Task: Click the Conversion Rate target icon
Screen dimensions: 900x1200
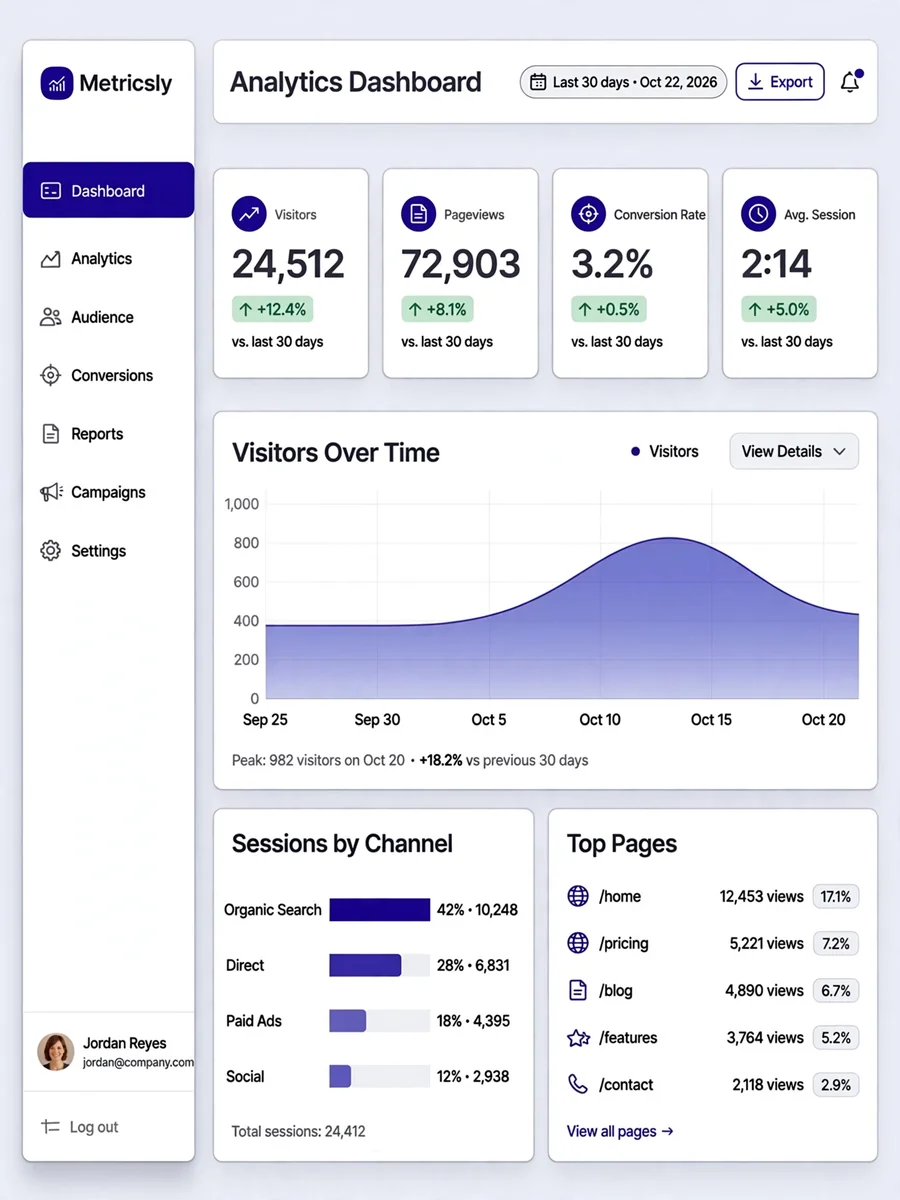Action: tap(588, 214)
